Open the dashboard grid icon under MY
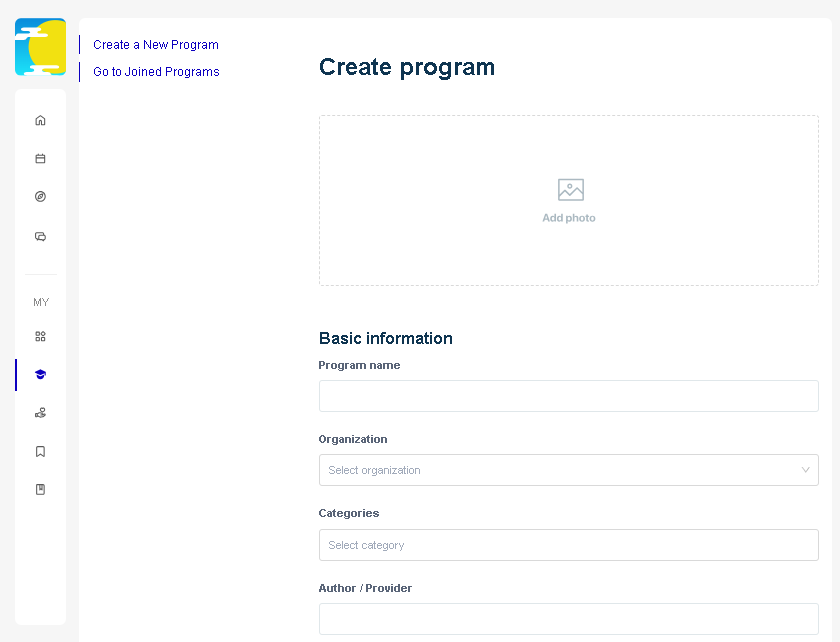 click(x=40, y=336)
